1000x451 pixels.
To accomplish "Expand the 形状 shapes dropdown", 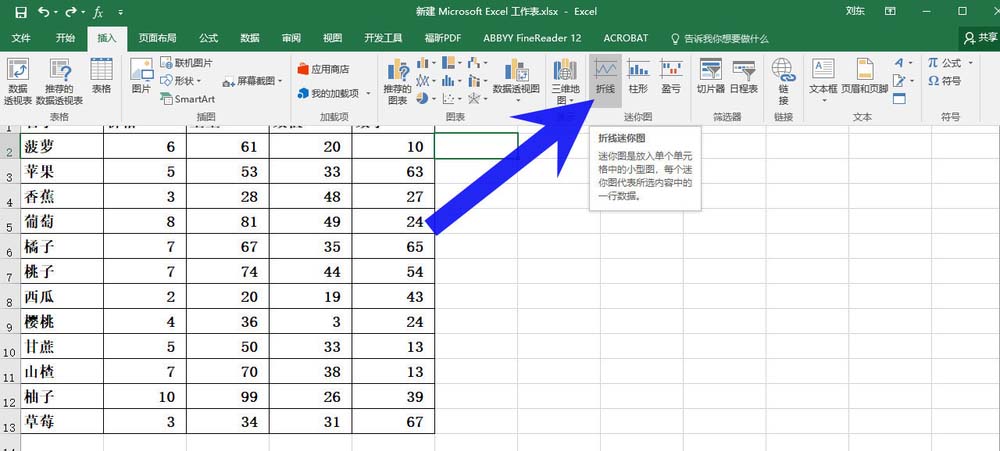I will [182, 81].
